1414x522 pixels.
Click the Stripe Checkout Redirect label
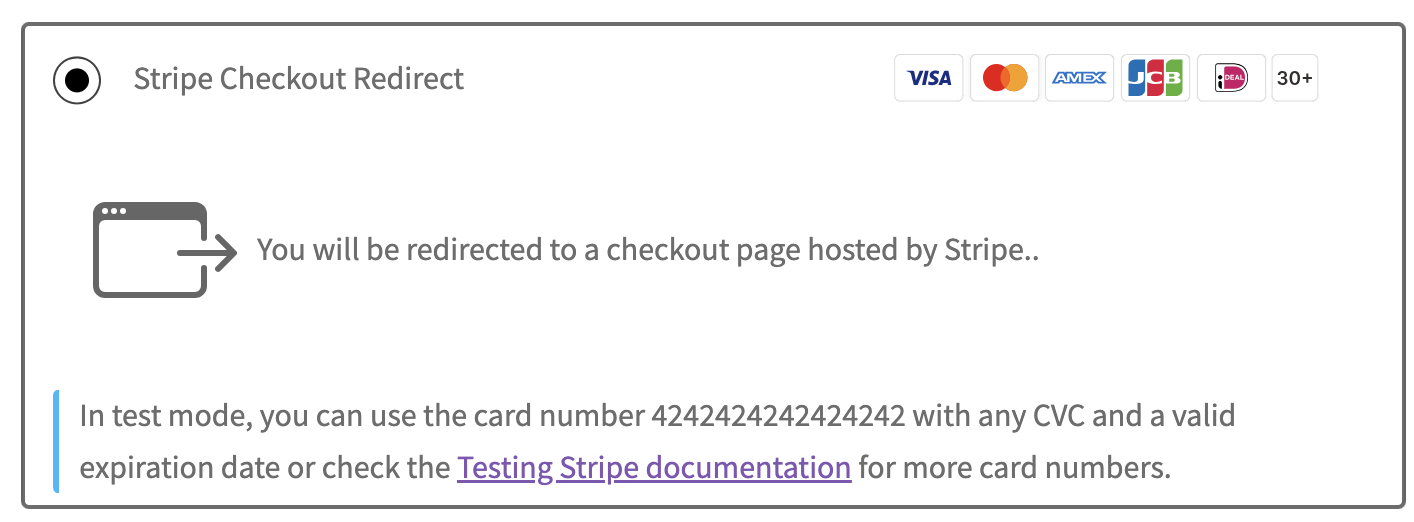click(x=298, y=79)
